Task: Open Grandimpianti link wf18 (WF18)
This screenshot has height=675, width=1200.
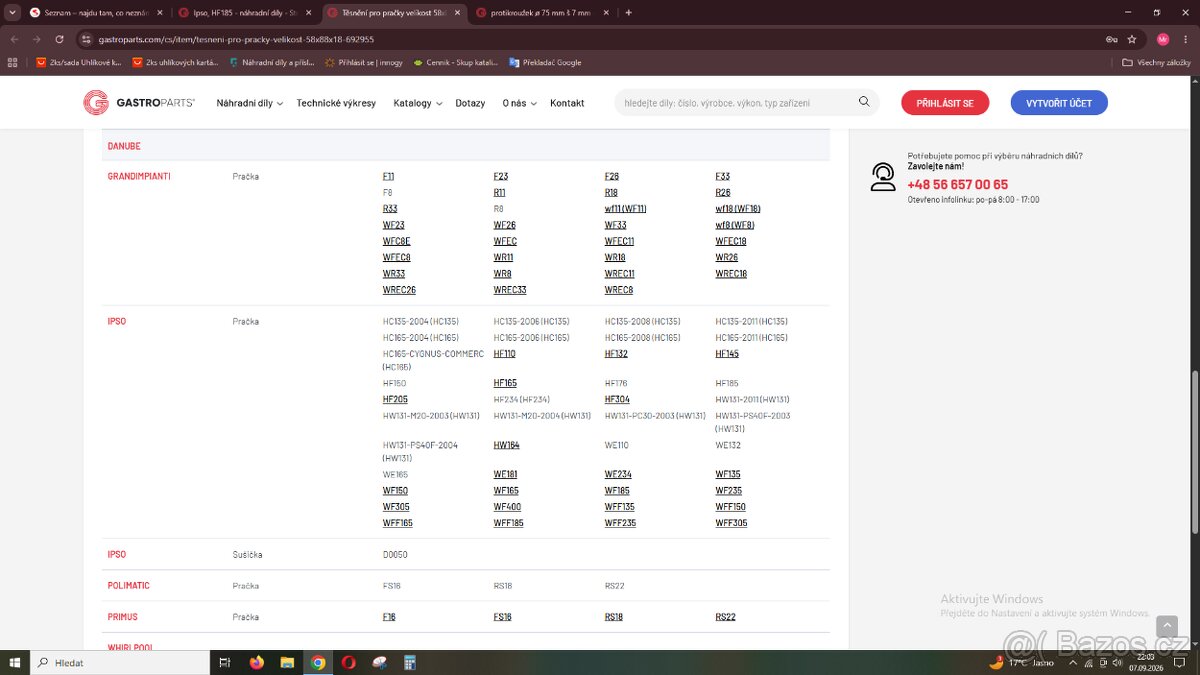Action: tap(738, 209)
